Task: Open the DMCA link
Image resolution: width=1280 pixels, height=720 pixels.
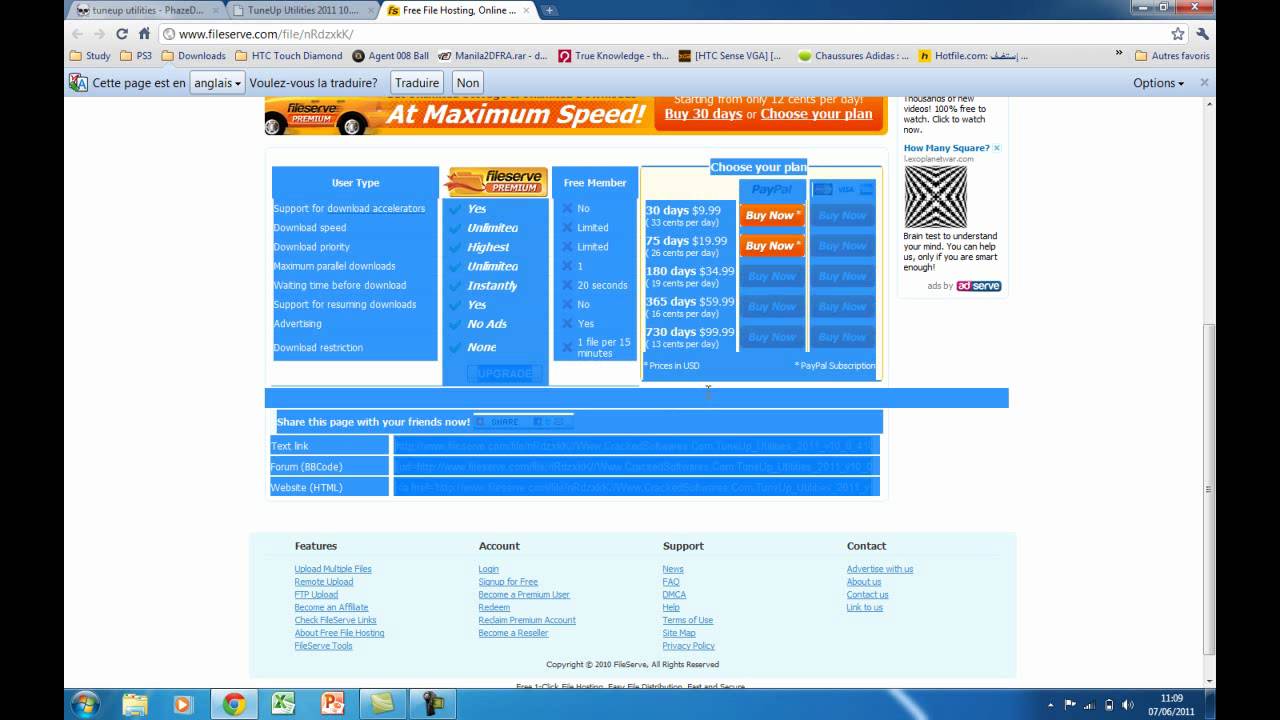Action: click(x=674, y=595)
